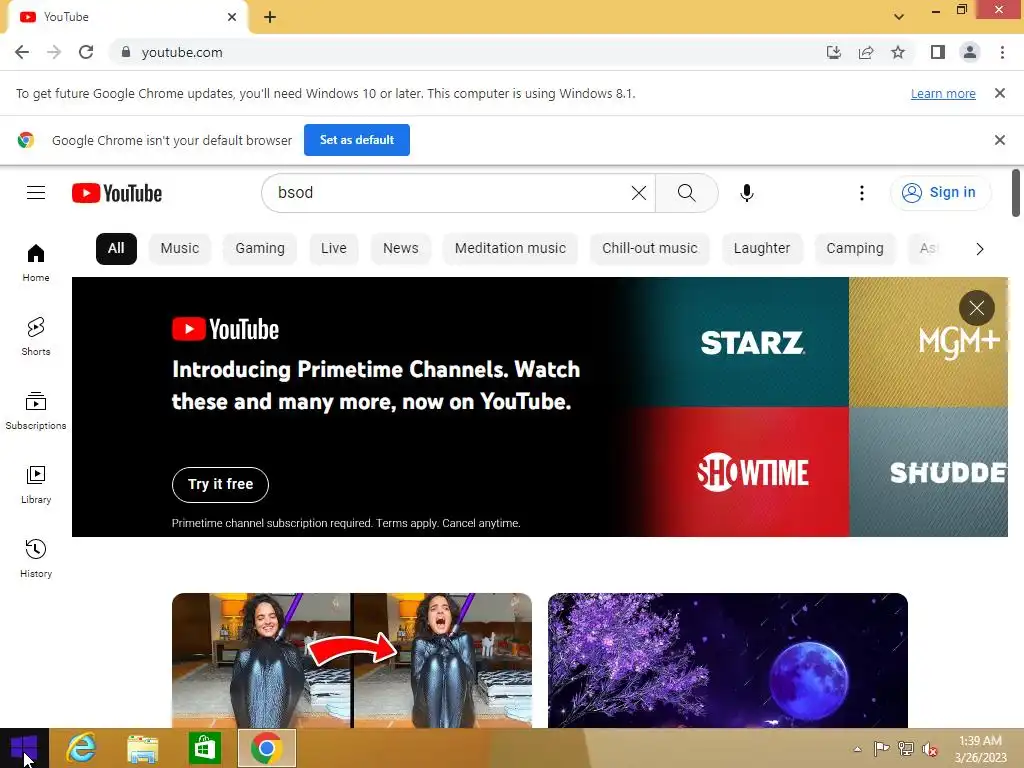Reload the page
1024x768 pixels.
pyautogui.click(x=86, y=52)
